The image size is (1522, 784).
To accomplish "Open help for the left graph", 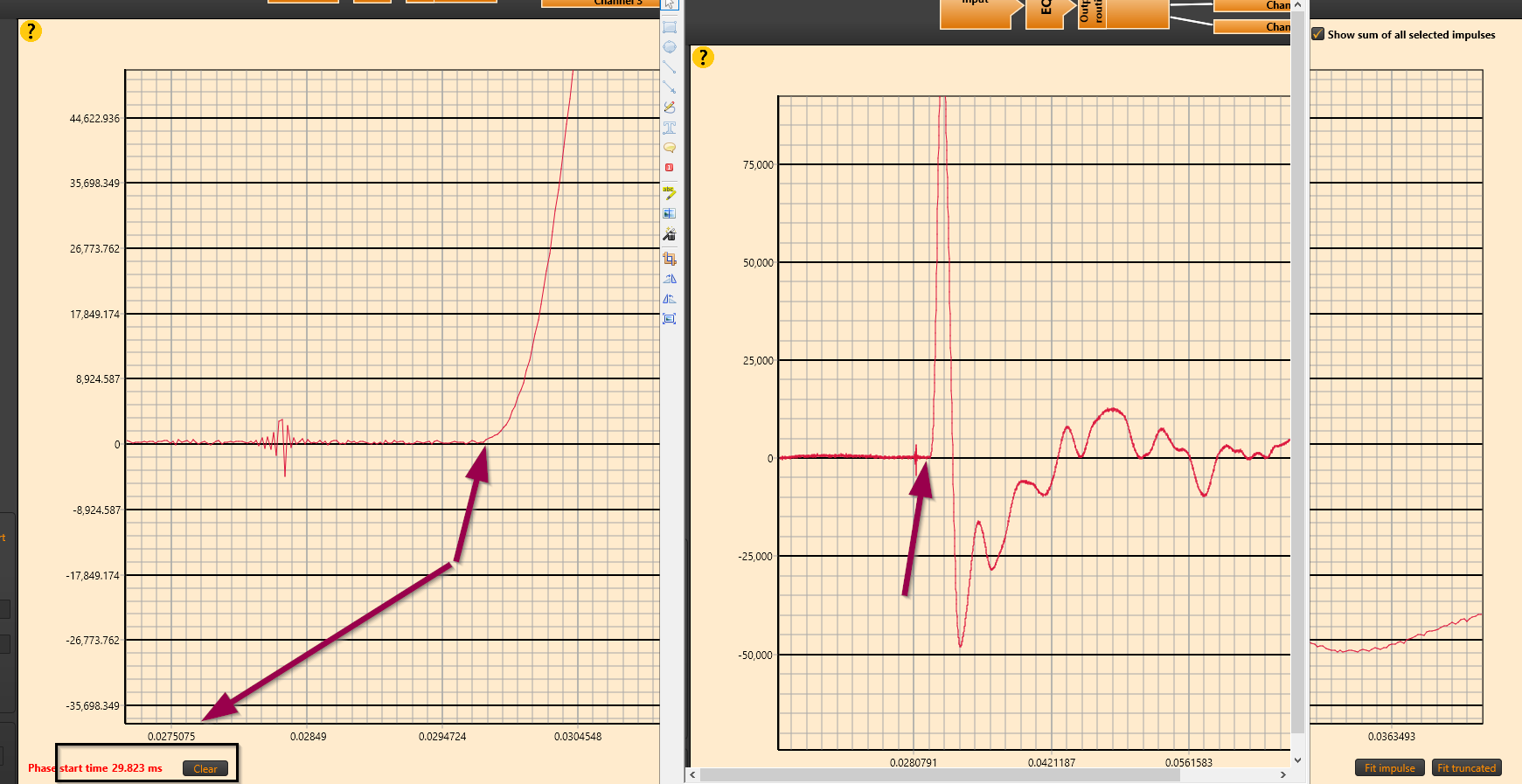I will coord(31,31).
